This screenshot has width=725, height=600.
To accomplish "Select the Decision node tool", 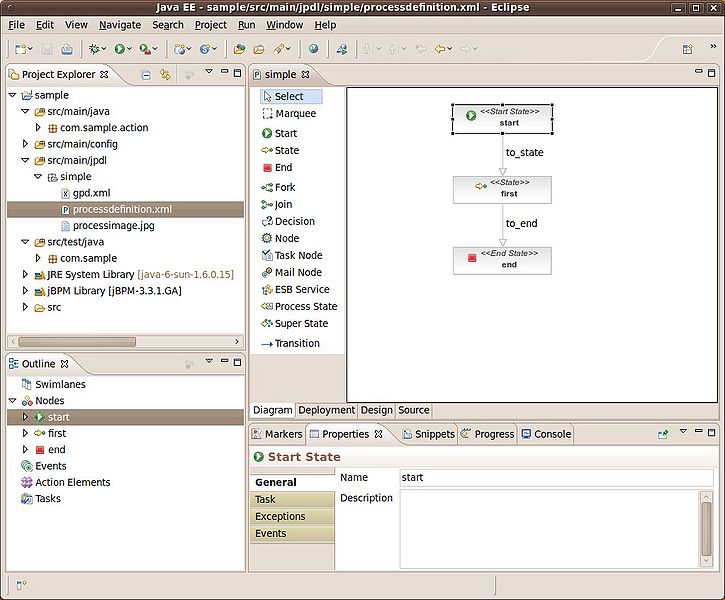I will click(x=288, y=222).
